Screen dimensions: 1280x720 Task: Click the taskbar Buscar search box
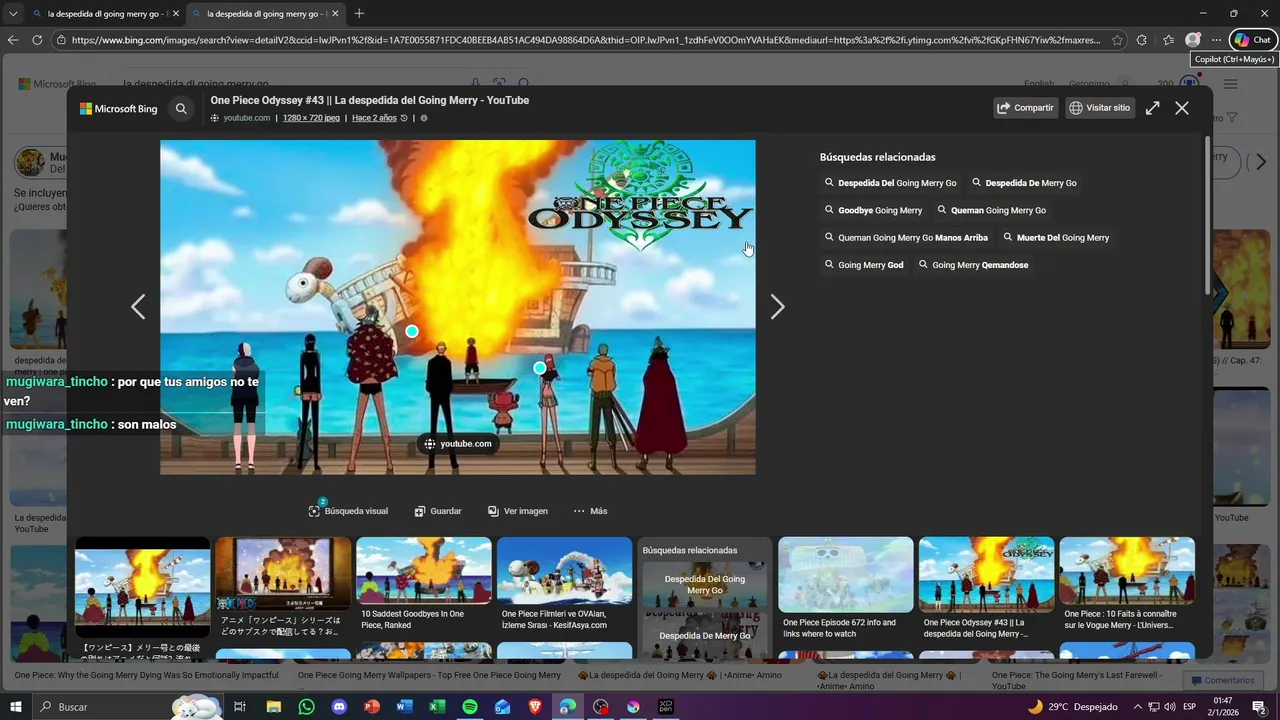tap(128, 707)
